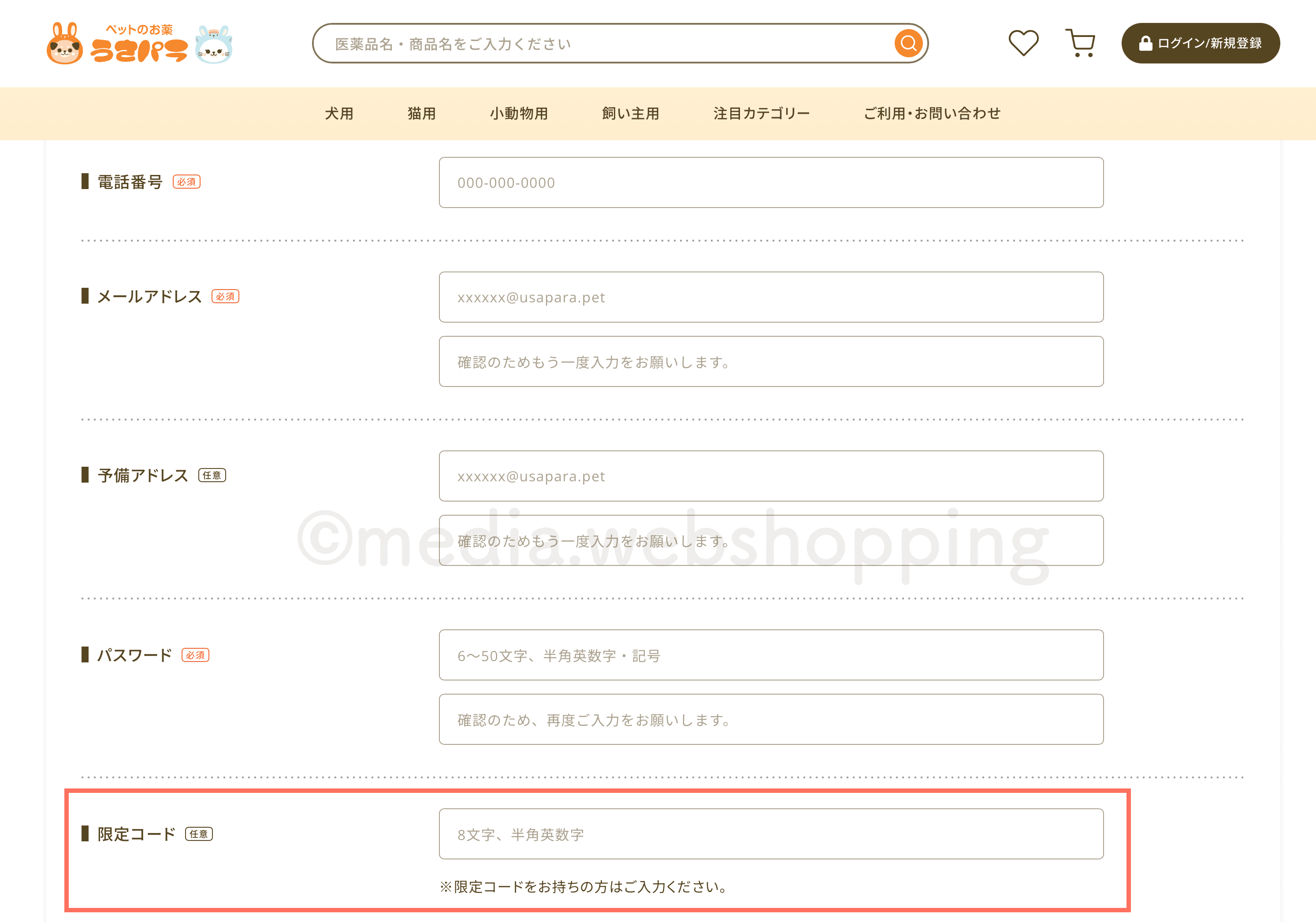Image resolution: width=1316 pixels, height=922 pixels.
Task: Click the パスワード input field
Action: [771, 655]
